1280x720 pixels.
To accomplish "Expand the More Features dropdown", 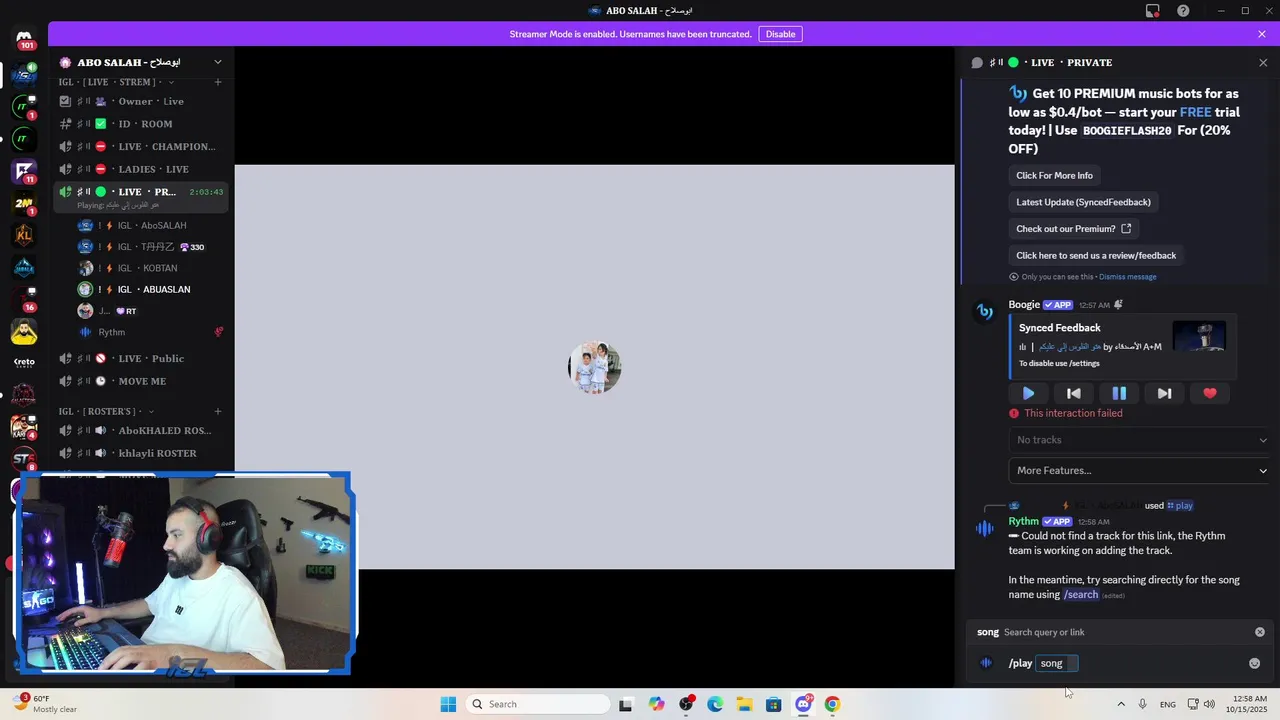I will (1139, 470).
